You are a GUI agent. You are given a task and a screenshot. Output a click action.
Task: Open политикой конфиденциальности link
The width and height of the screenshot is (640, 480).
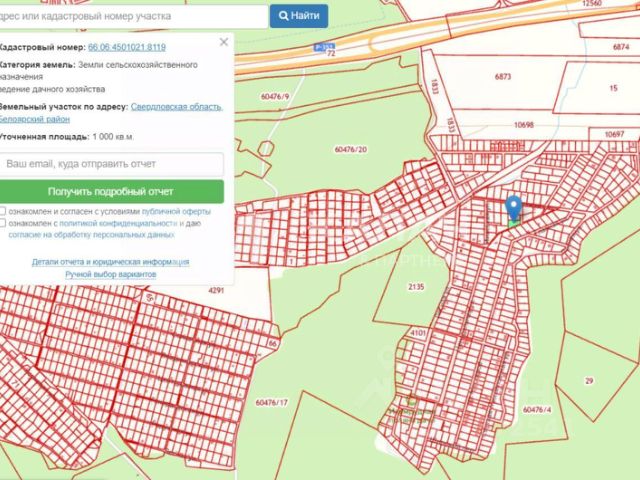118,223
